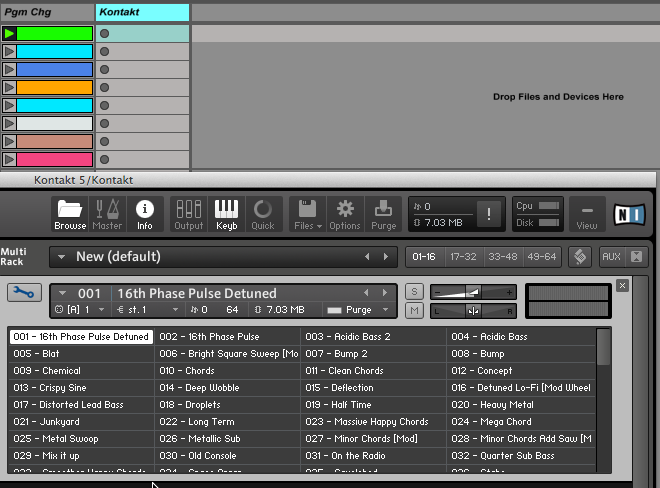
Task: Select patch 032 - Quarter Sub Bass
Action: (x=521, y=456)
